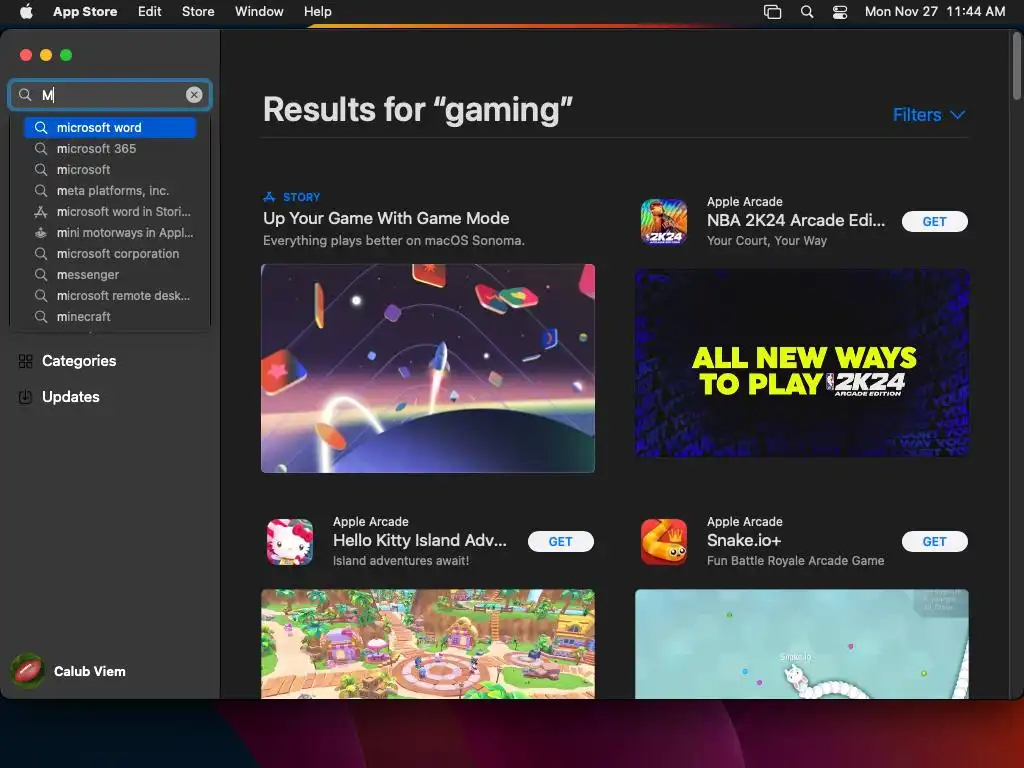
Task: Pick the 'minecraft' suggestion
Action: pos(110,316)
